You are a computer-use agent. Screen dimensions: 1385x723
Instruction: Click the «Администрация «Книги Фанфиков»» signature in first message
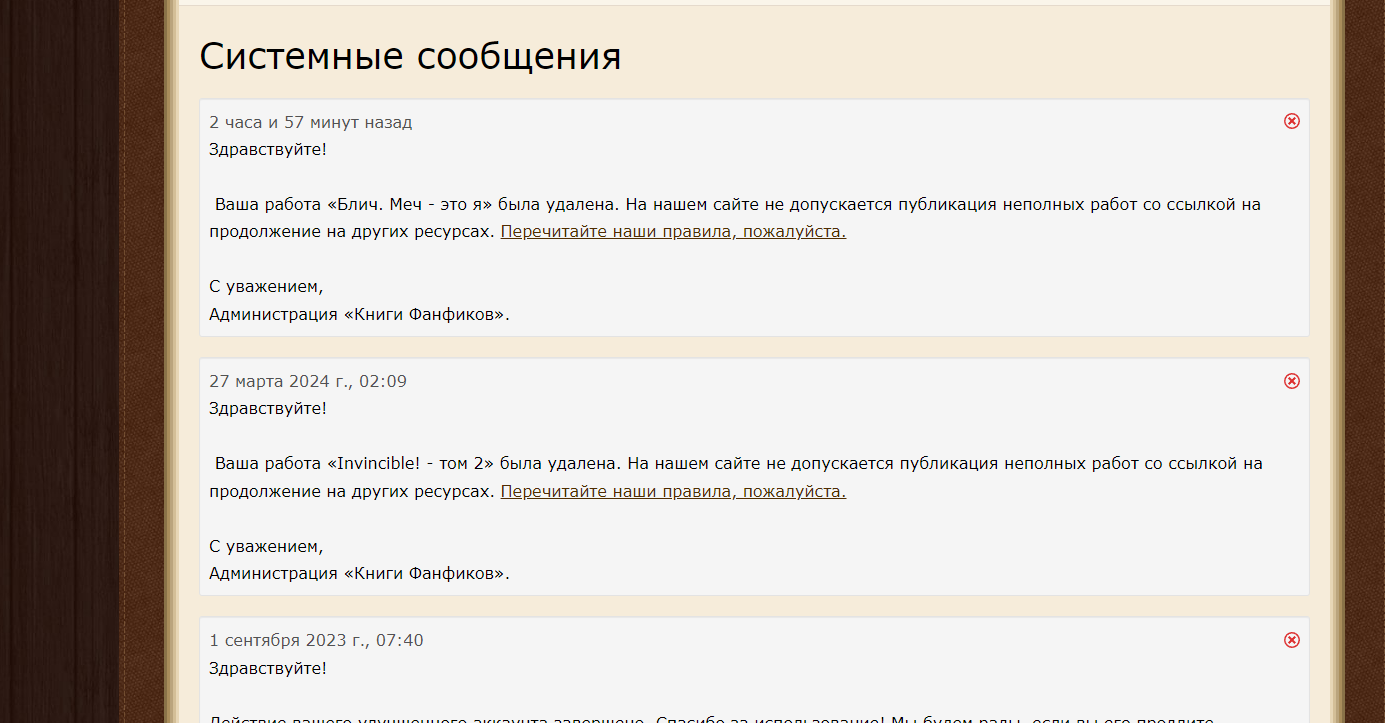coord(359,315)
